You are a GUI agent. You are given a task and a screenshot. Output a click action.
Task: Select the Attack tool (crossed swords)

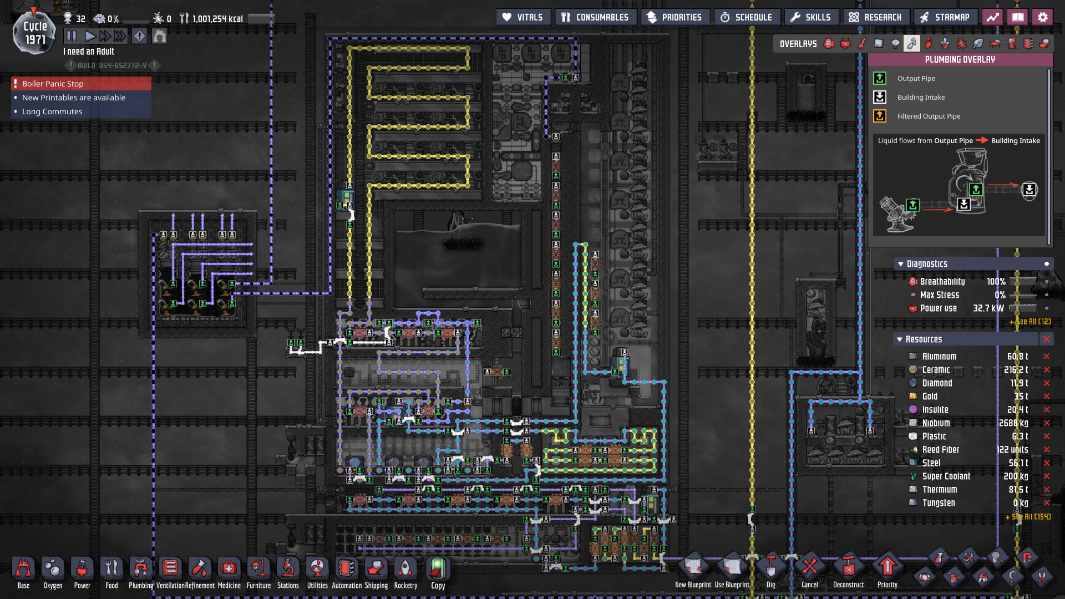pyautogui.click(x=969, y=558)
